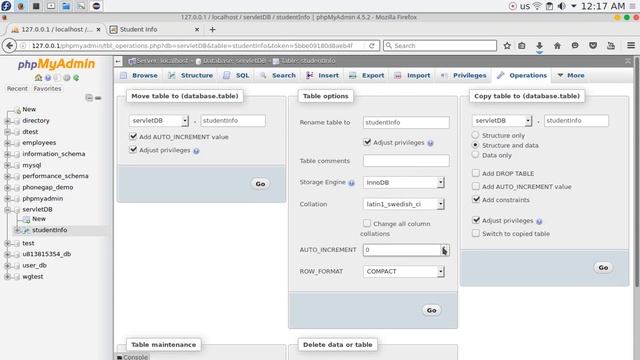Enable Switch to copied table checkbox
Viewport: 640px width, 360px height.
click(476, 233)
